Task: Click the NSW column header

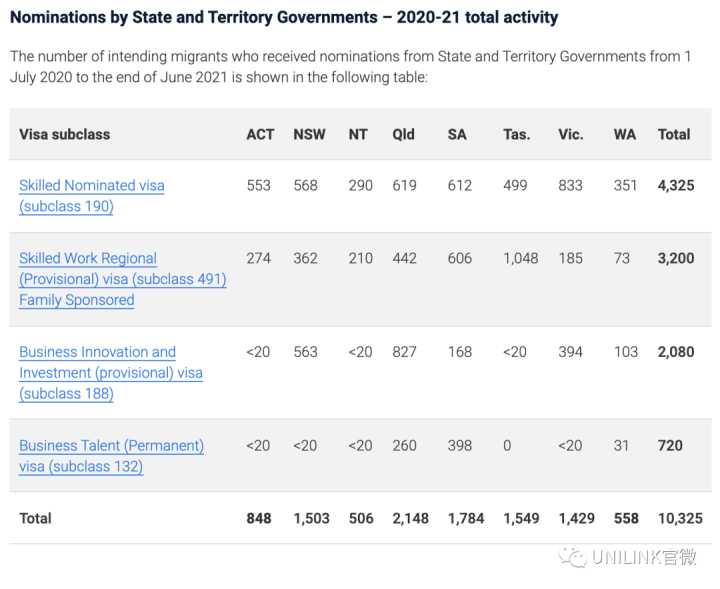Action: click(309, 135)
